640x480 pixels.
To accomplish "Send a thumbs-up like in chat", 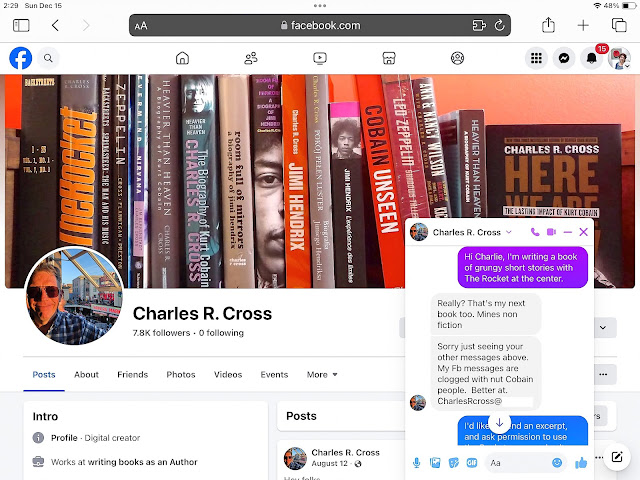I will pyautogui.click(x=581, y=462).
